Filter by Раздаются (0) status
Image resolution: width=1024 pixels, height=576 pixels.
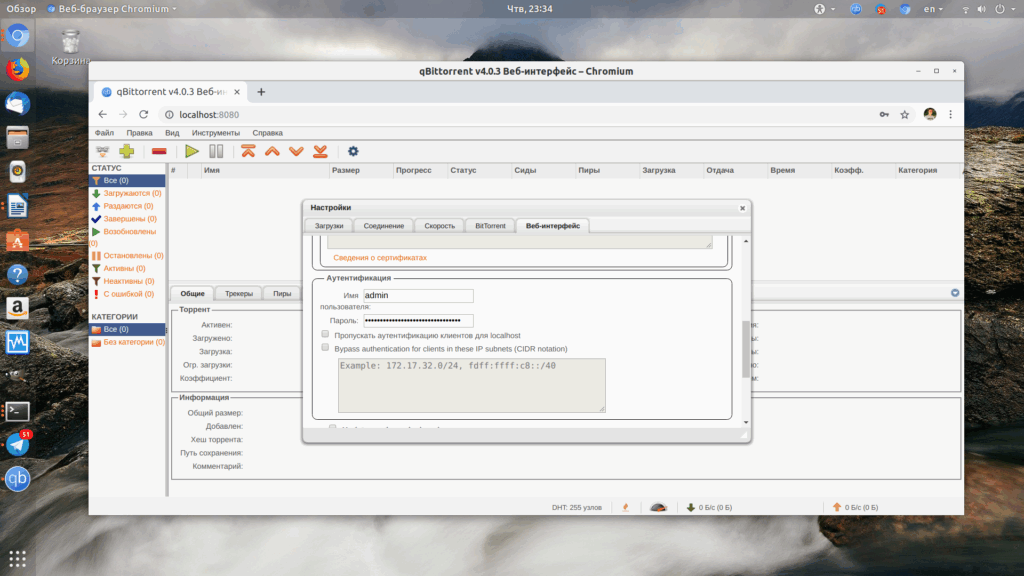(x=128, y=206)
